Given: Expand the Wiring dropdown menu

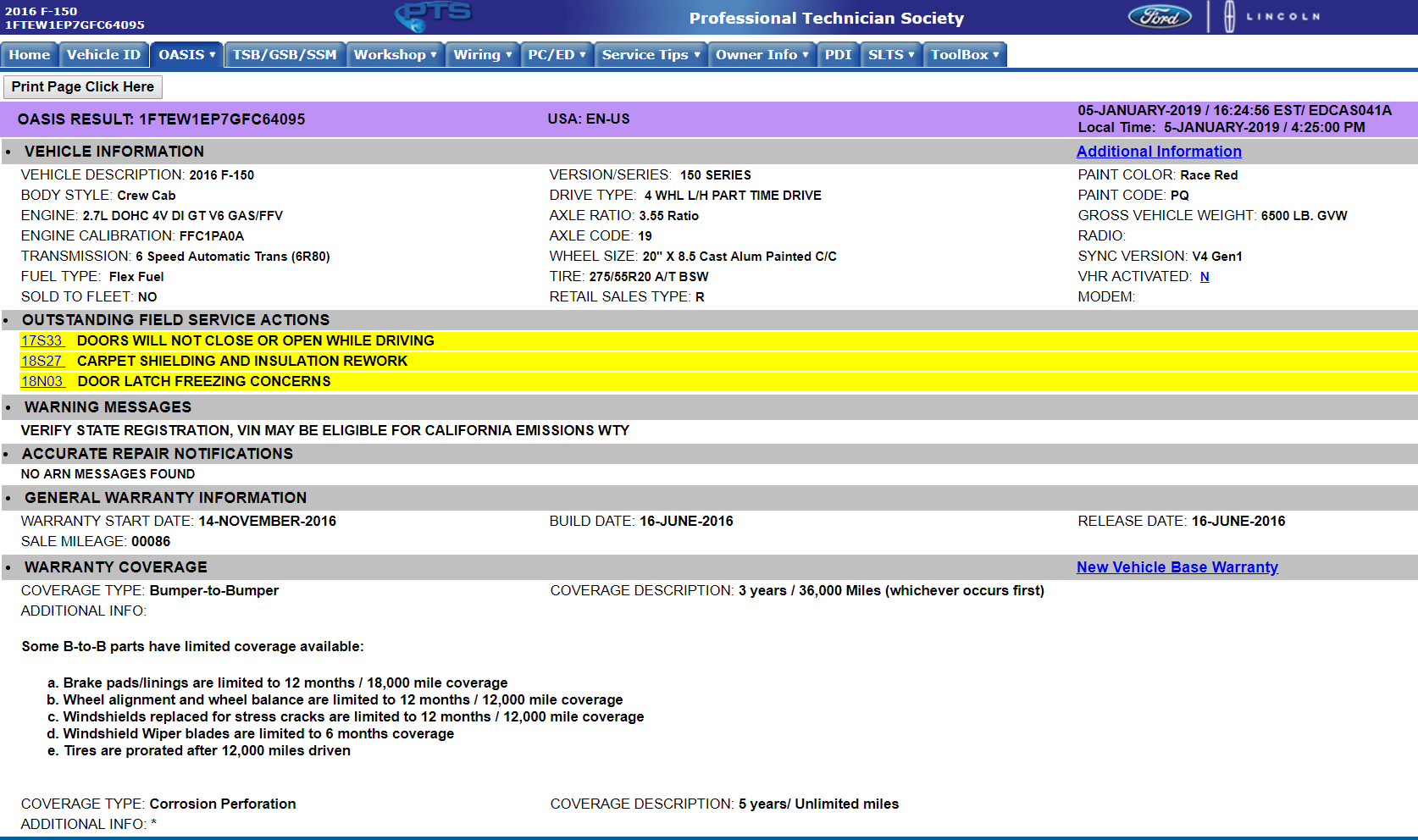Looking at the screenshot, I should (482, 55).
